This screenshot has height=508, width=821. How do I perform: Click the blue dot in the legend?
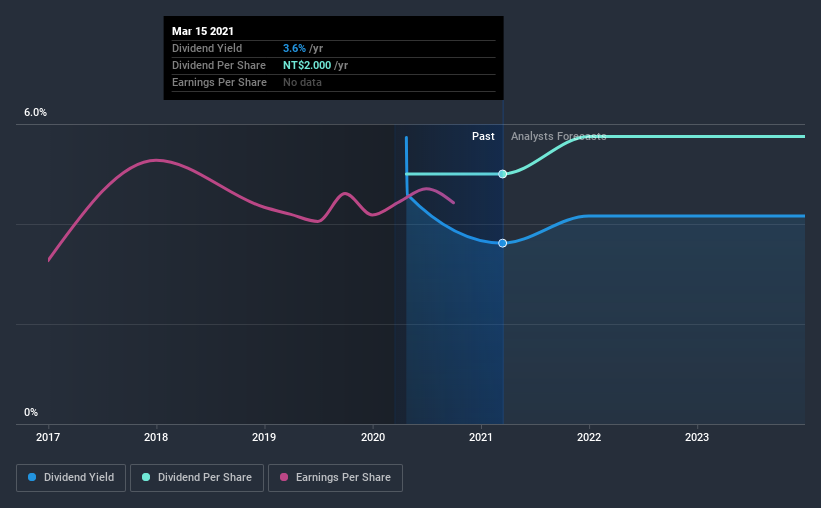(33, 478)
